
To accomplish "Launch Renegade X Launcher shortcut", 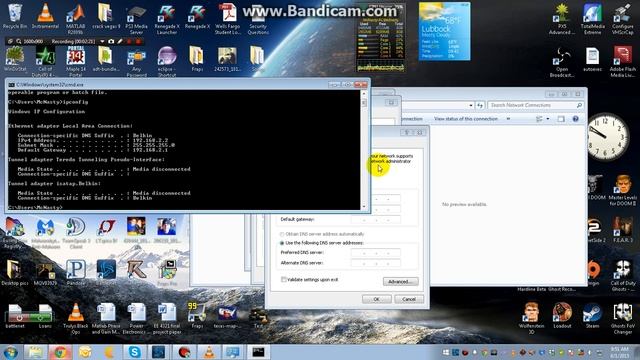I will point(167,18).
